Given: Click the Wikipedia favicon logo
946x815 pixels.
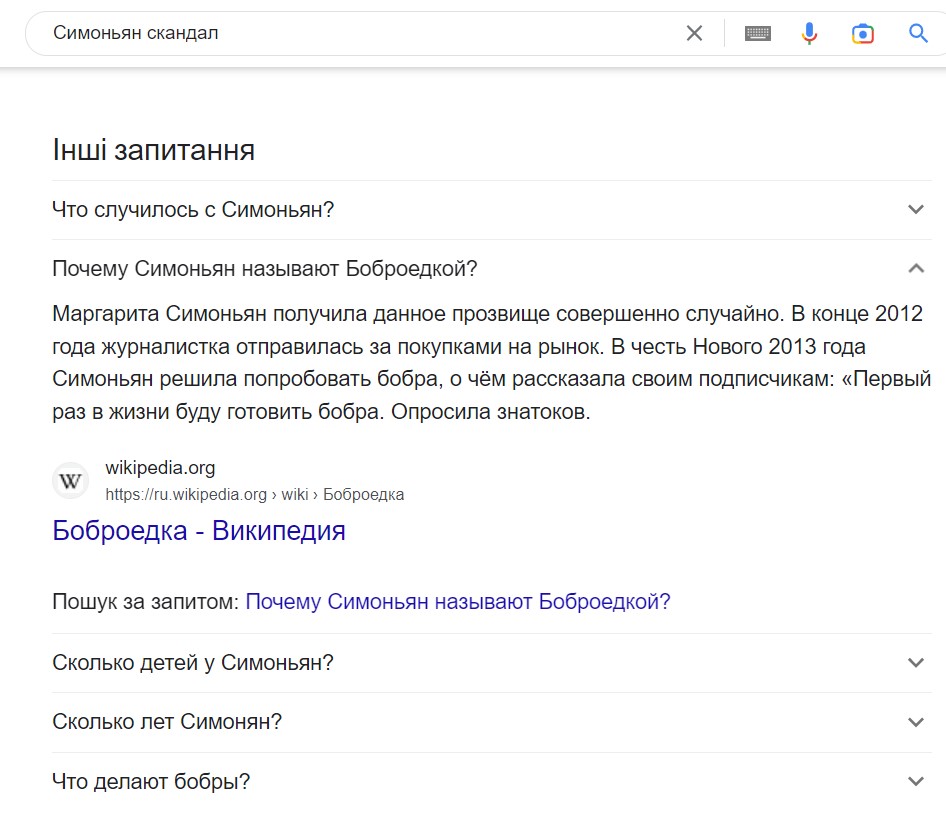Looking at the screenshot, I should [71, 481].
